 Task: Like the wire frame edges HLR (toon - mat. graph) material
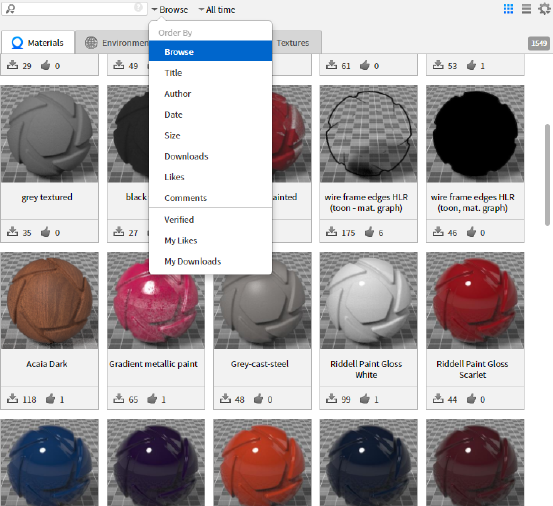click(x=369, y=232)
